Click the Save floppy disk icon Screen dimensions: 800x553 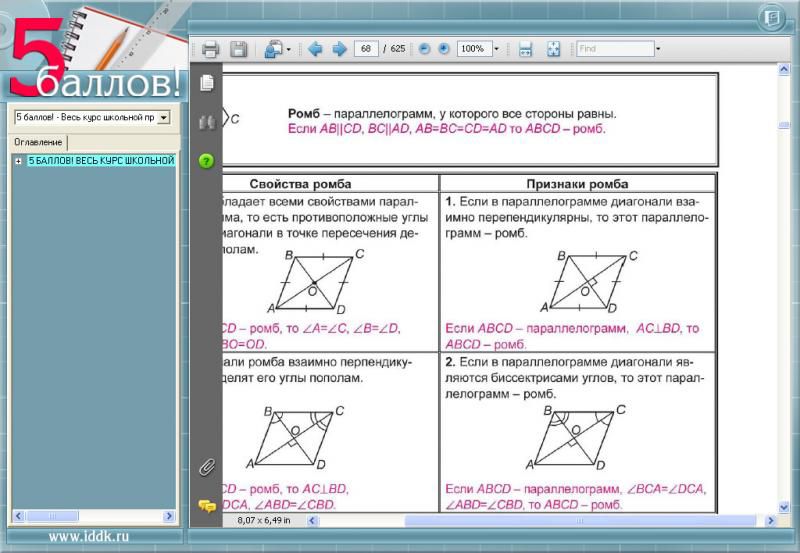coord(239,49)
